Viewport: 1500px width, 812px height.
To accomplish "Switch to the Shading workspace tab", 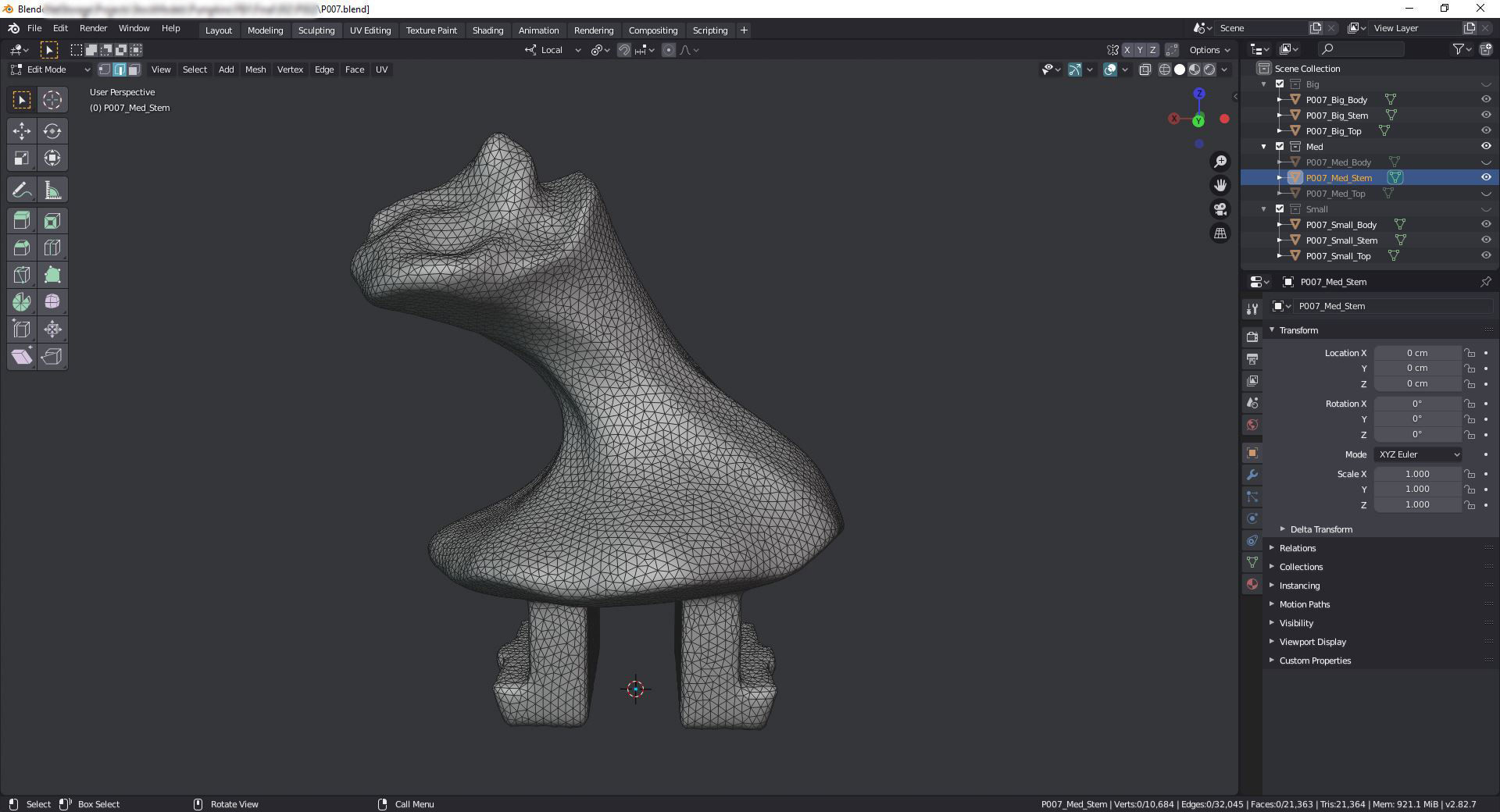I will [x=487, y=30].
